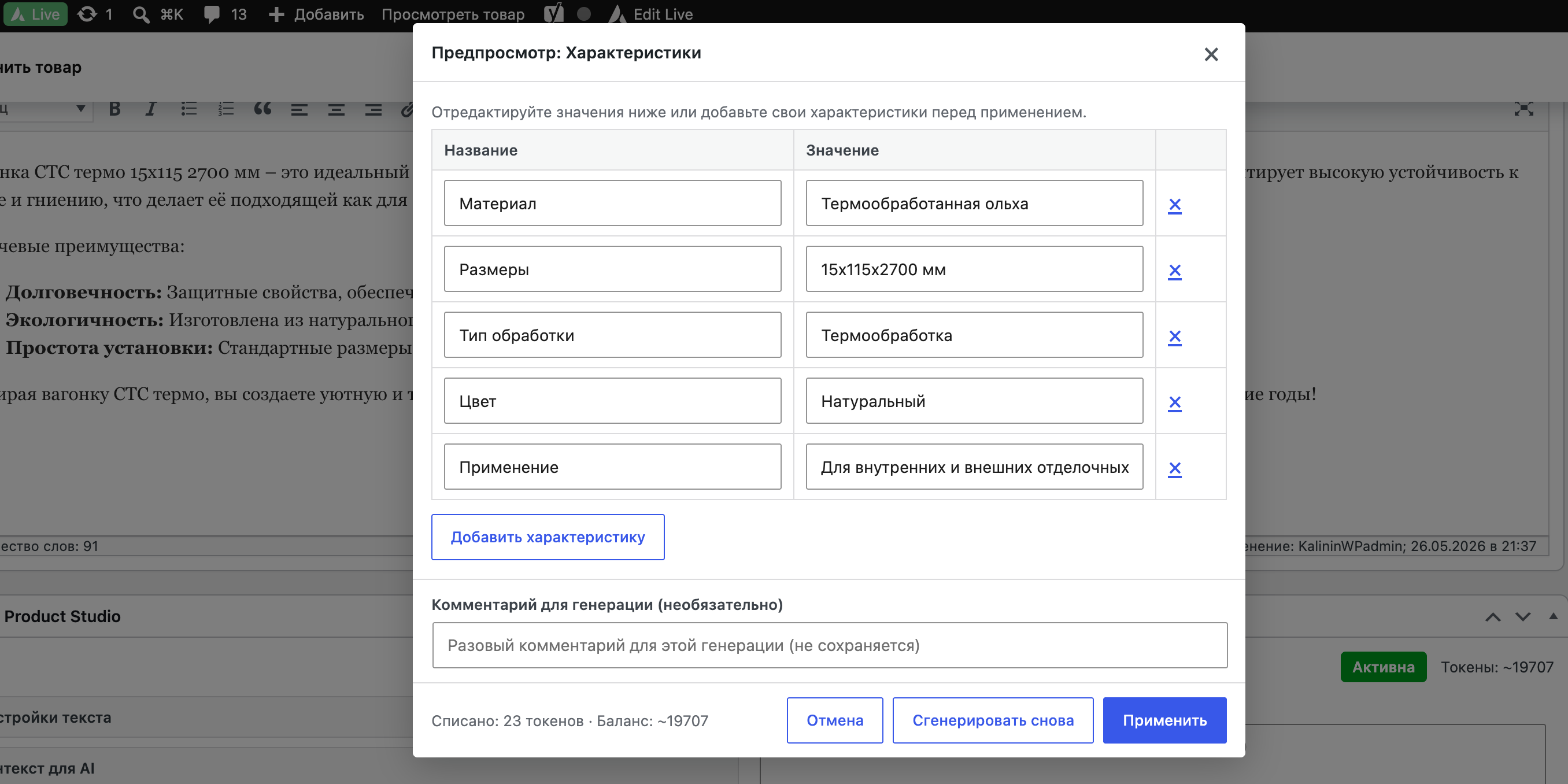Click the Токены: ~19707 label
This screenshot has width=1568, height=784.
pos(1497,667)
